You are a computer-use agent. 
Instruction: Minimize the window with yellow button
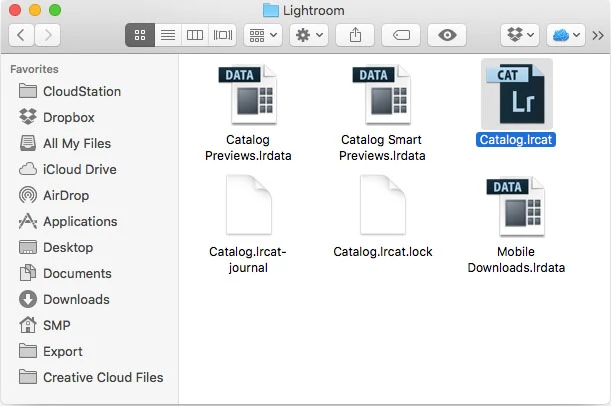[35, 10]
